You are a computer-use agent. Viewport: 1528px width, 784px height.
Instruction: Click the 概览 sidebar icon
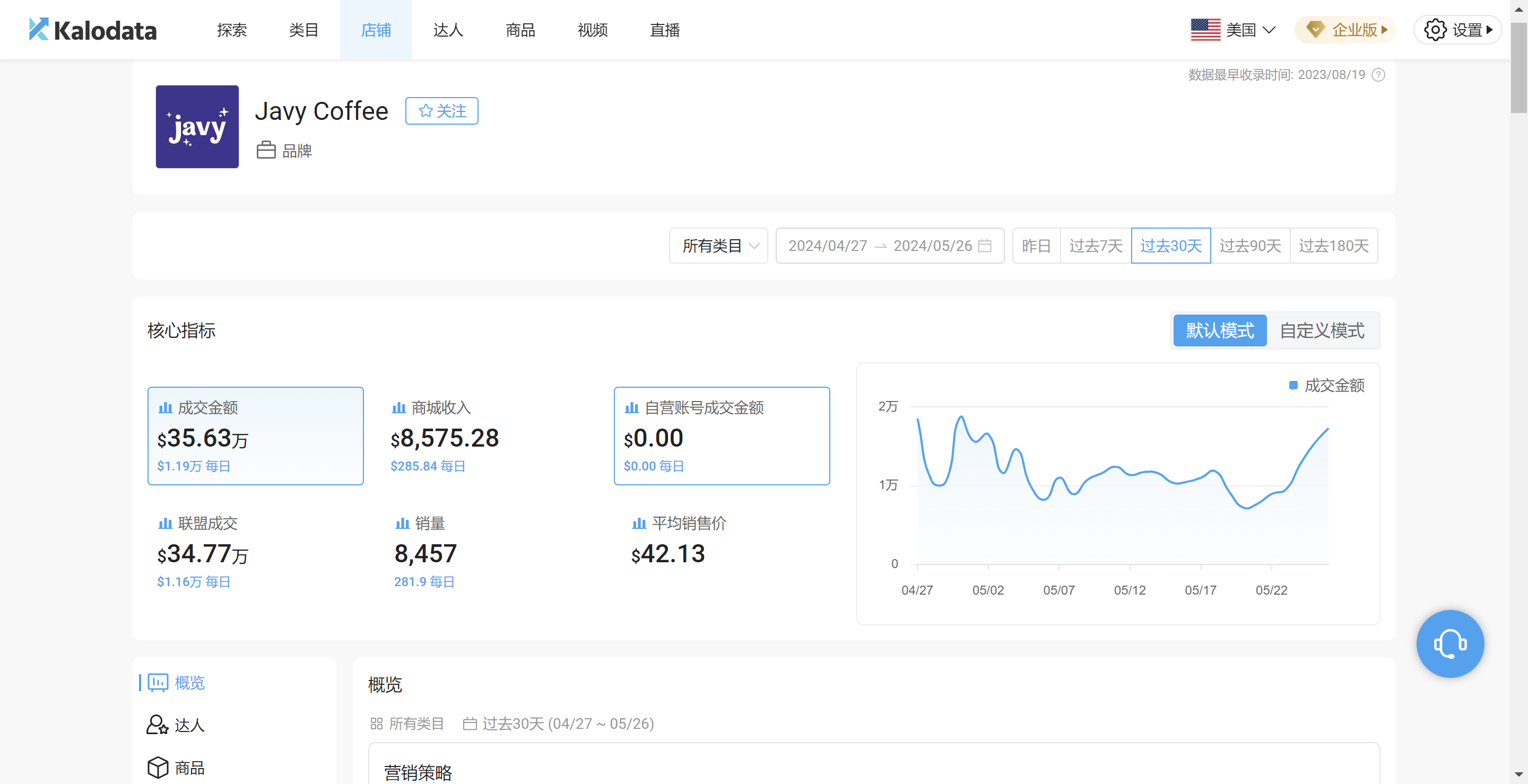(x=158, y=683)
